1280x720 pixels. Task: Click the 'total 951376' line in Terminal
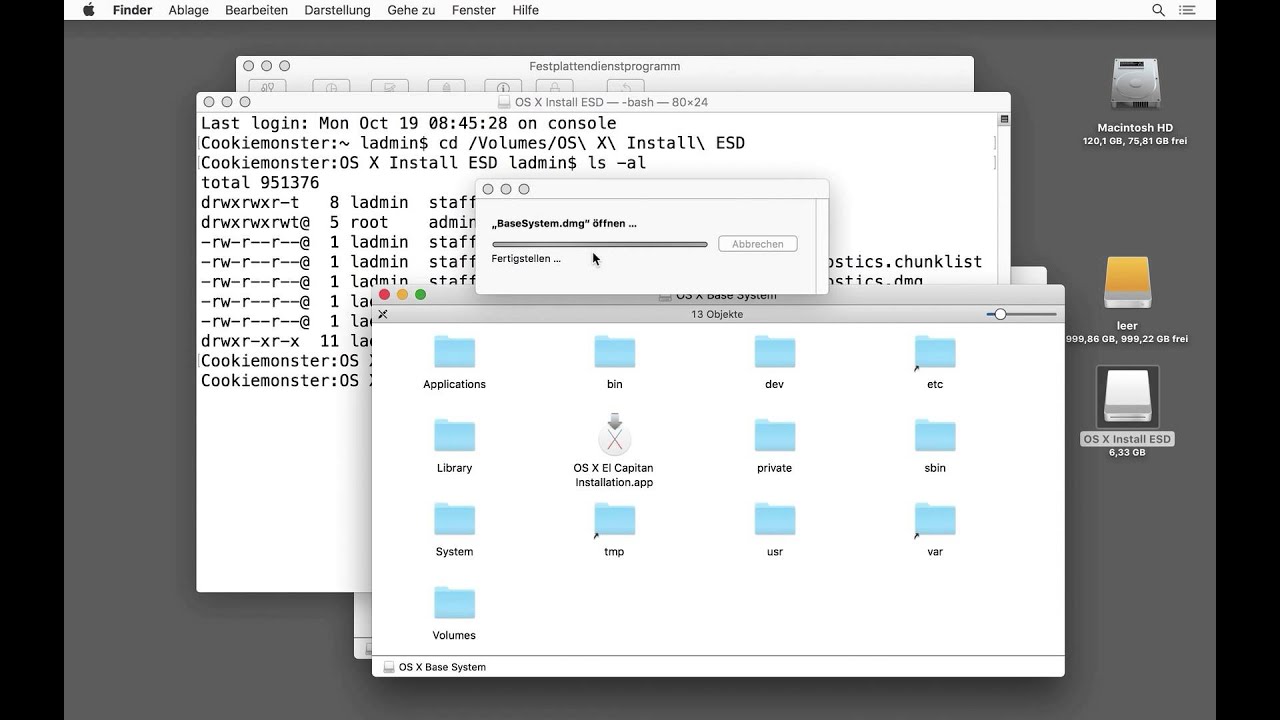click(260, 183)
